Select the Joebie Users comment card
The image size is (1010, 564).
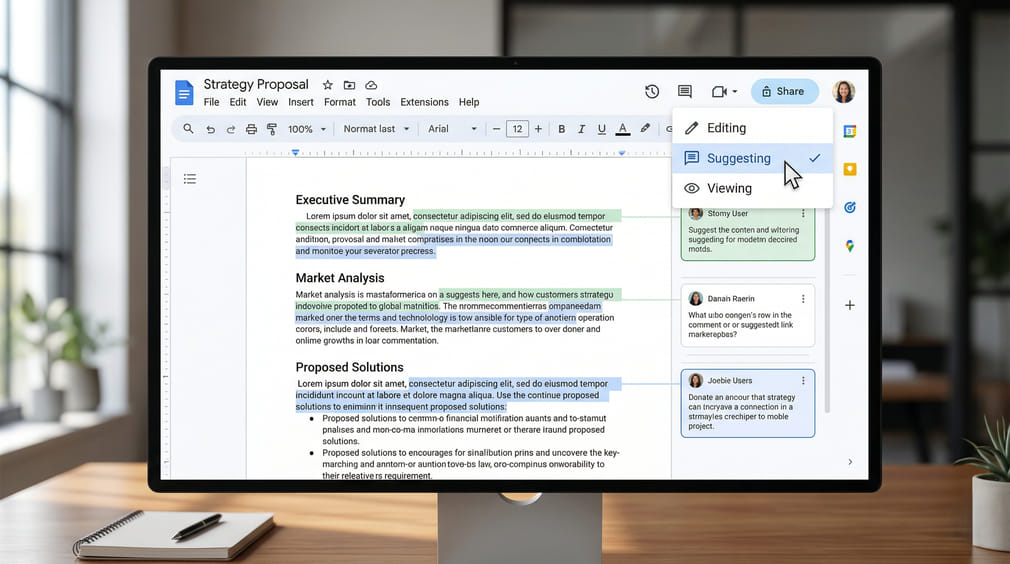[x=748, y=403]
